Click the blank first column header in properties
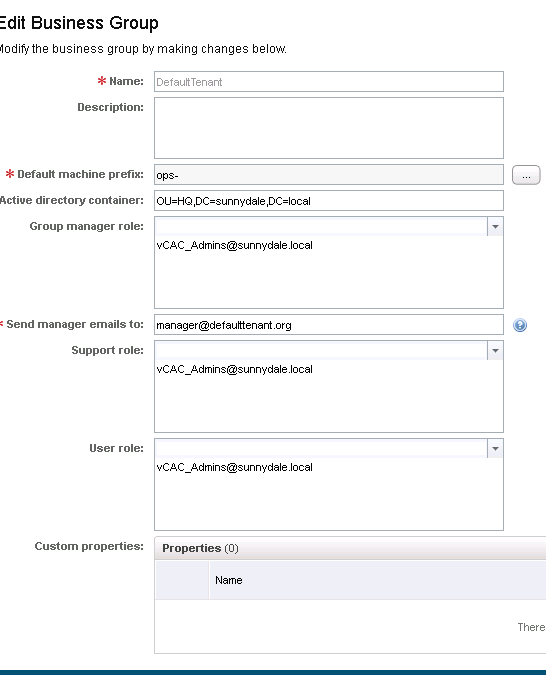This screenshot has width=546, height=675. (182, 580)
